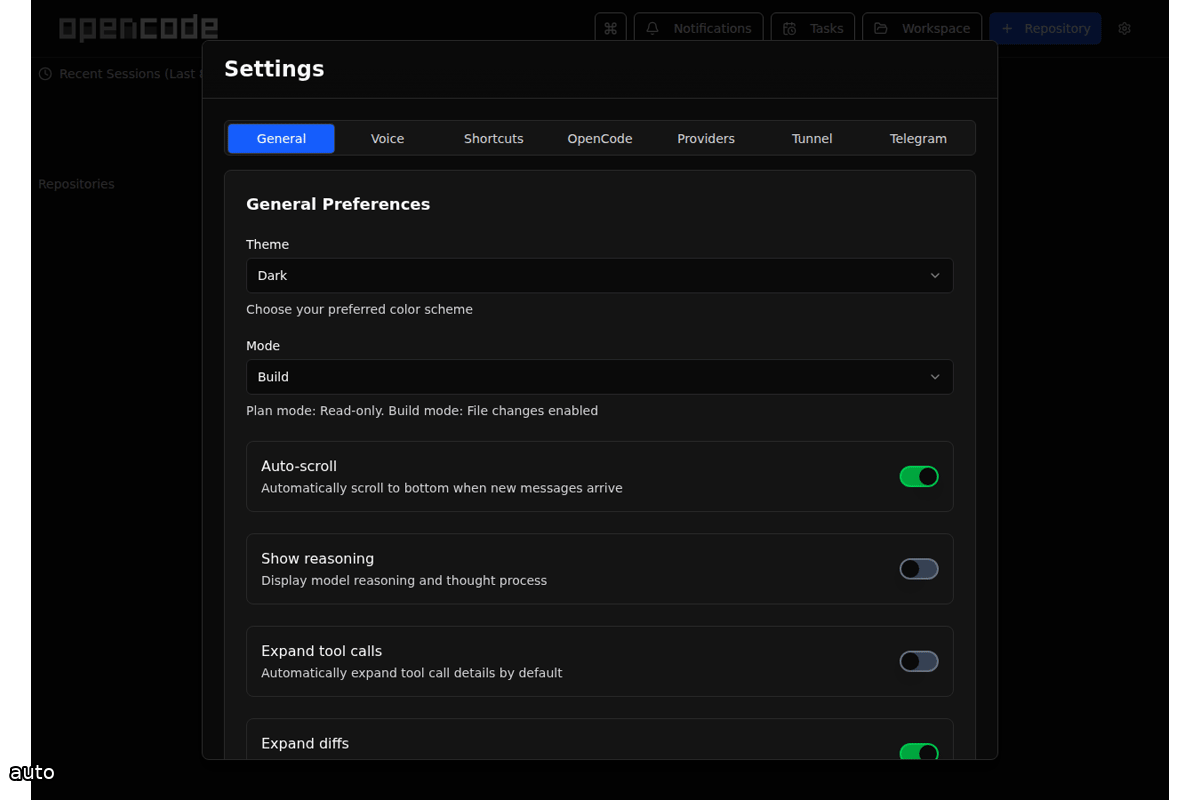1200x800 pixels.
Task: Select the Providers tab
Action: (706, 138)
